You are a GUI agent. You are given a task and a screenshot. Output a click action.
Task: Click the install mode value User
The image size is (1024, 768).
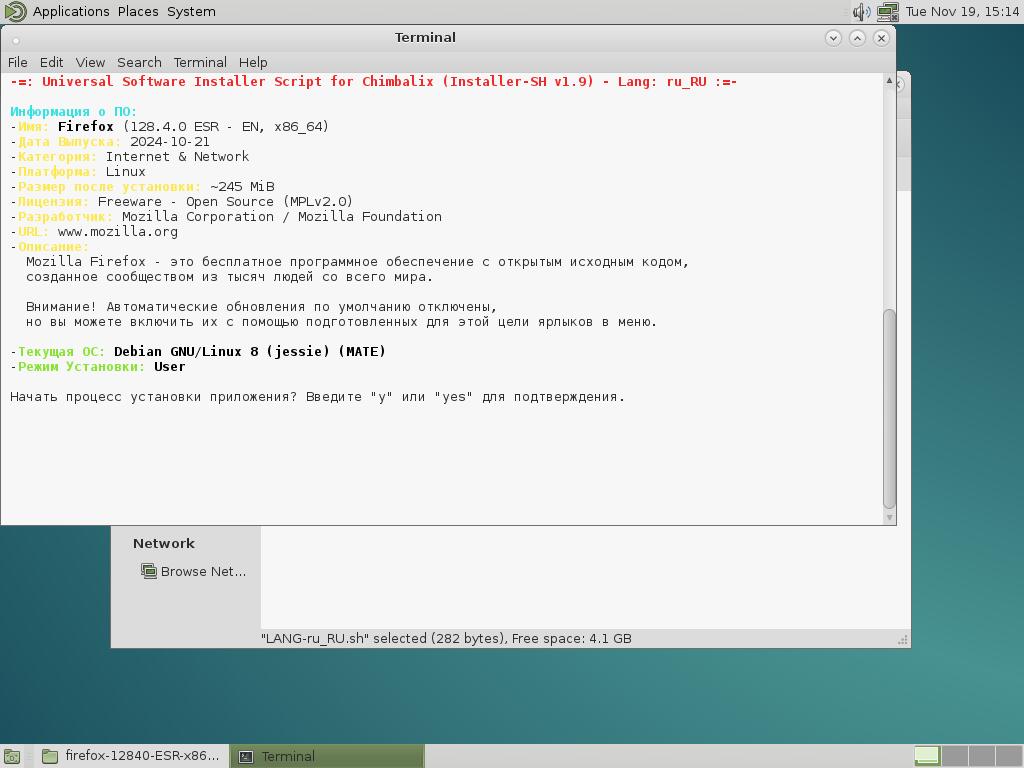[170, 367]
